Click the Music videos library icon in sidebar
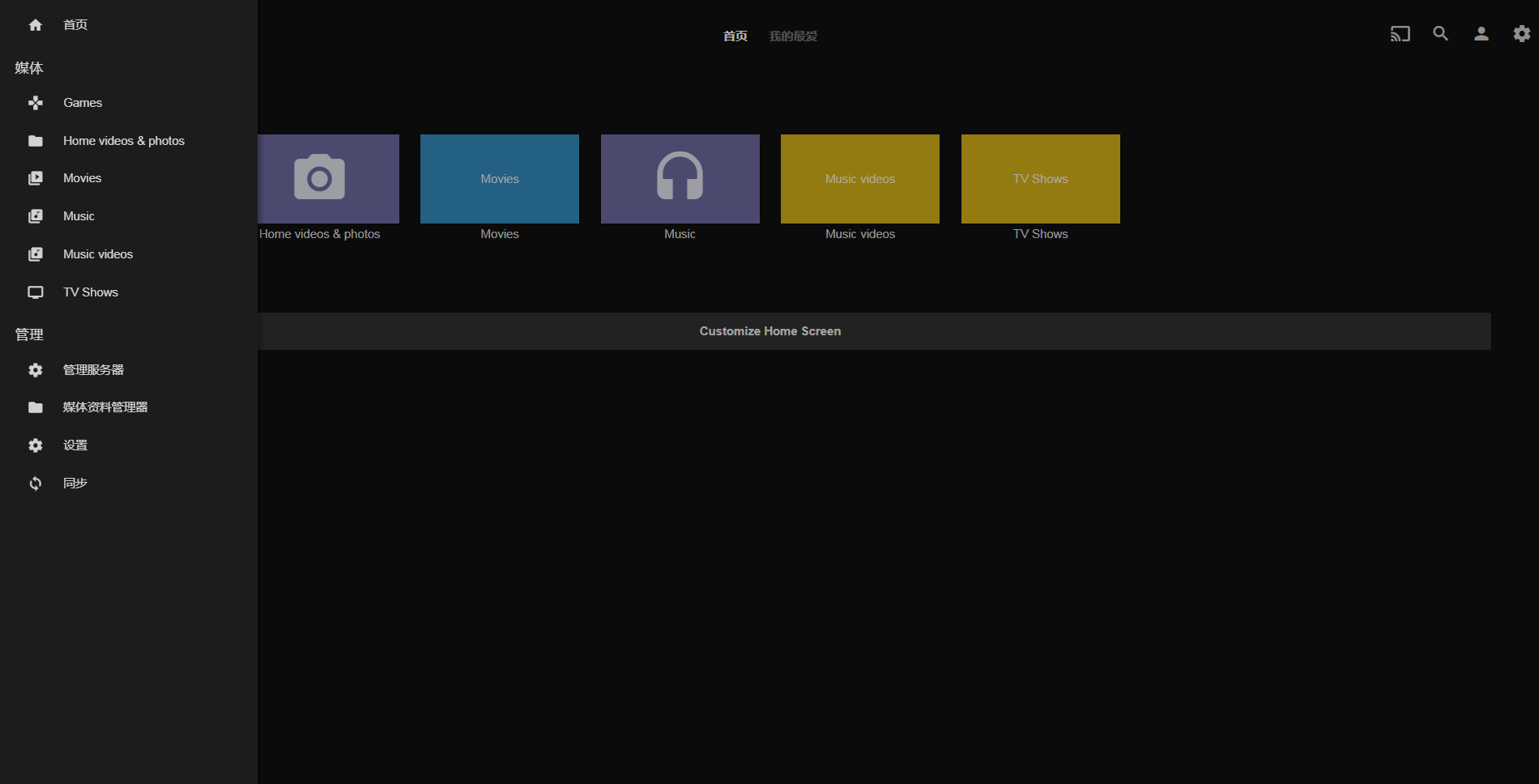The height and width of the screenshot is (784, 1539). tap(36, 254)
